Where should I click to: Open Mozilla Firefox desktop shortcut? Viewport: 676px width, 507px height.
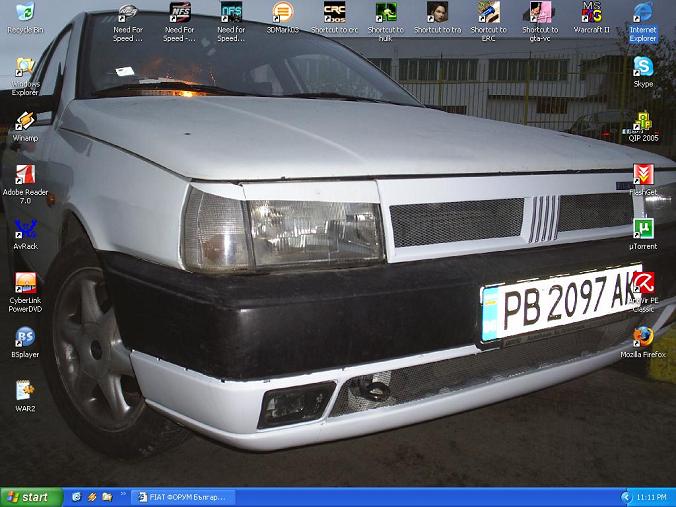643,338
